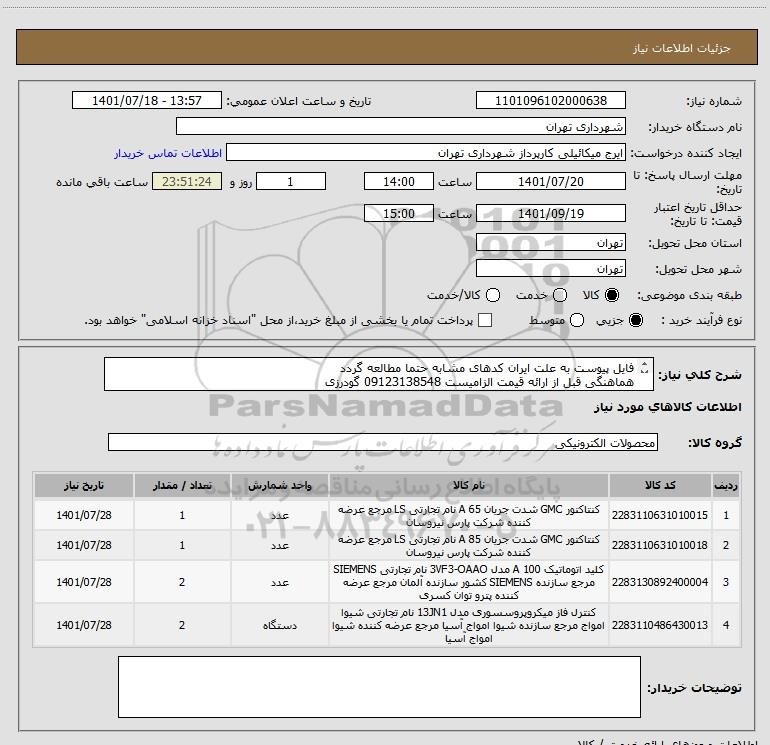Click the unit عدد in row 2
This screenshot has height=745, width=770.
(x=279, y=545)
